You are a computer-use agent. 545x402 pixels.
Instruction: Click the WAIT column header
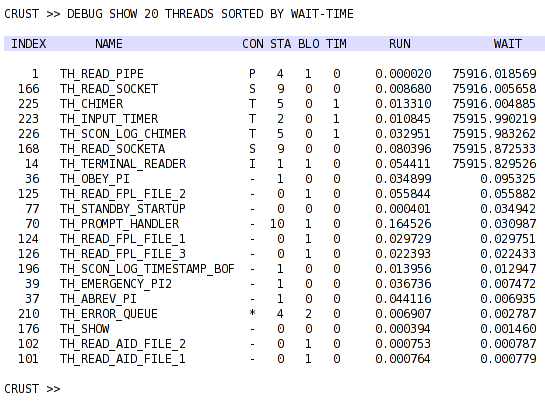point(507,44)
